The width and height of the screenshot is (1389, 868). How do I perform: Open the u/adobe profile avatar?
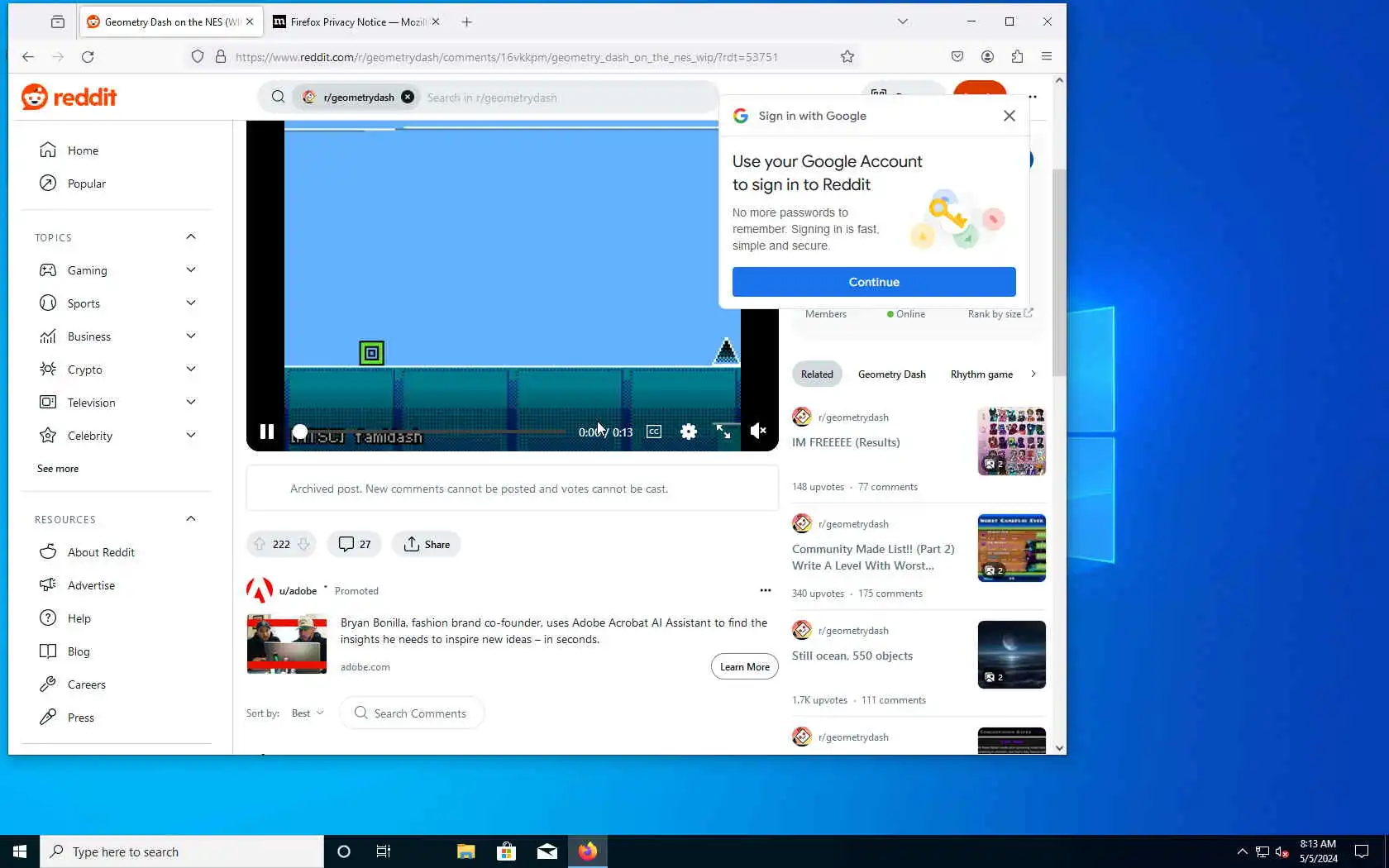[x=260, y=590]
